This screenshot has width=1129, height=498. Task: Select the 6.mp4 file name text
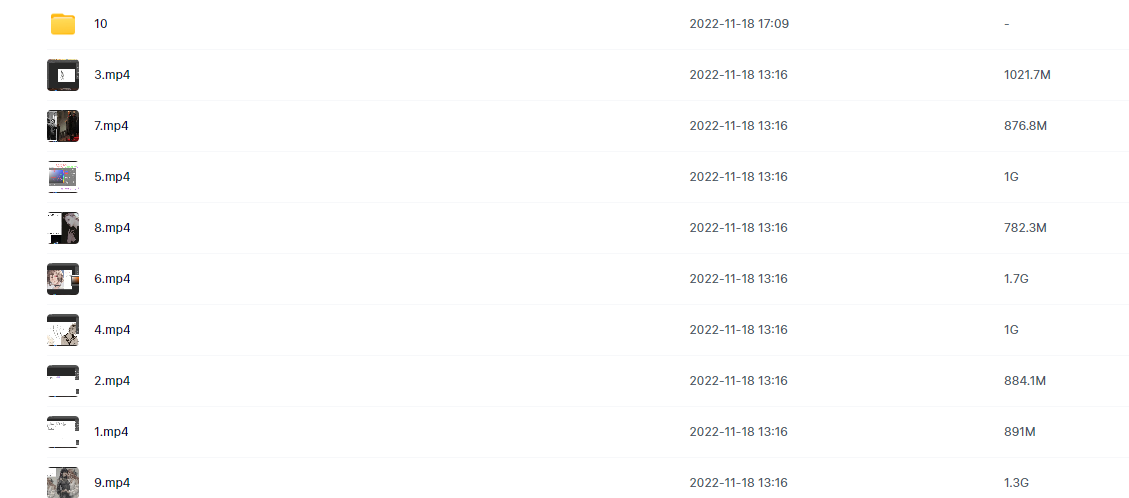112,279
